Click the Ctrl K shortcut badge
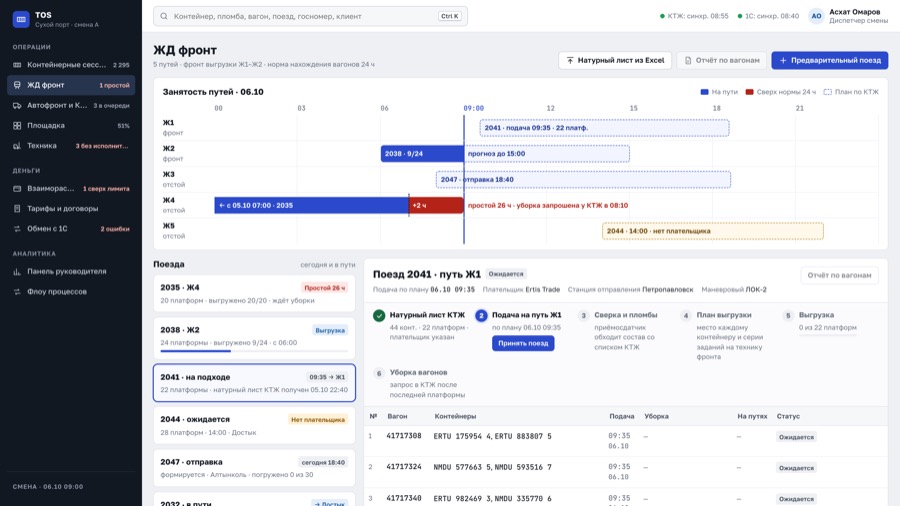 point(449,16)
